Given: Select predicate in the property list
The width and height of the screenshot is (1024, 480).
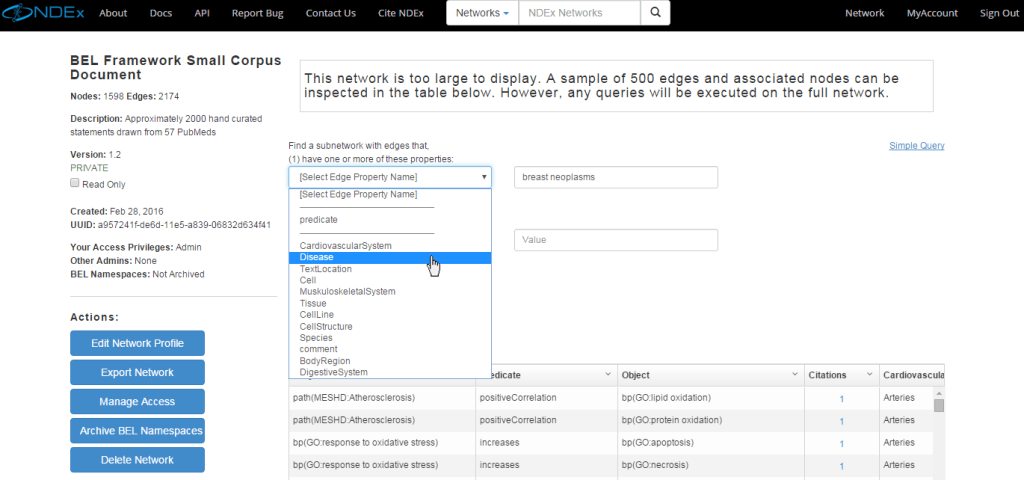Looking at the screenshot, I should click(390, 220).
